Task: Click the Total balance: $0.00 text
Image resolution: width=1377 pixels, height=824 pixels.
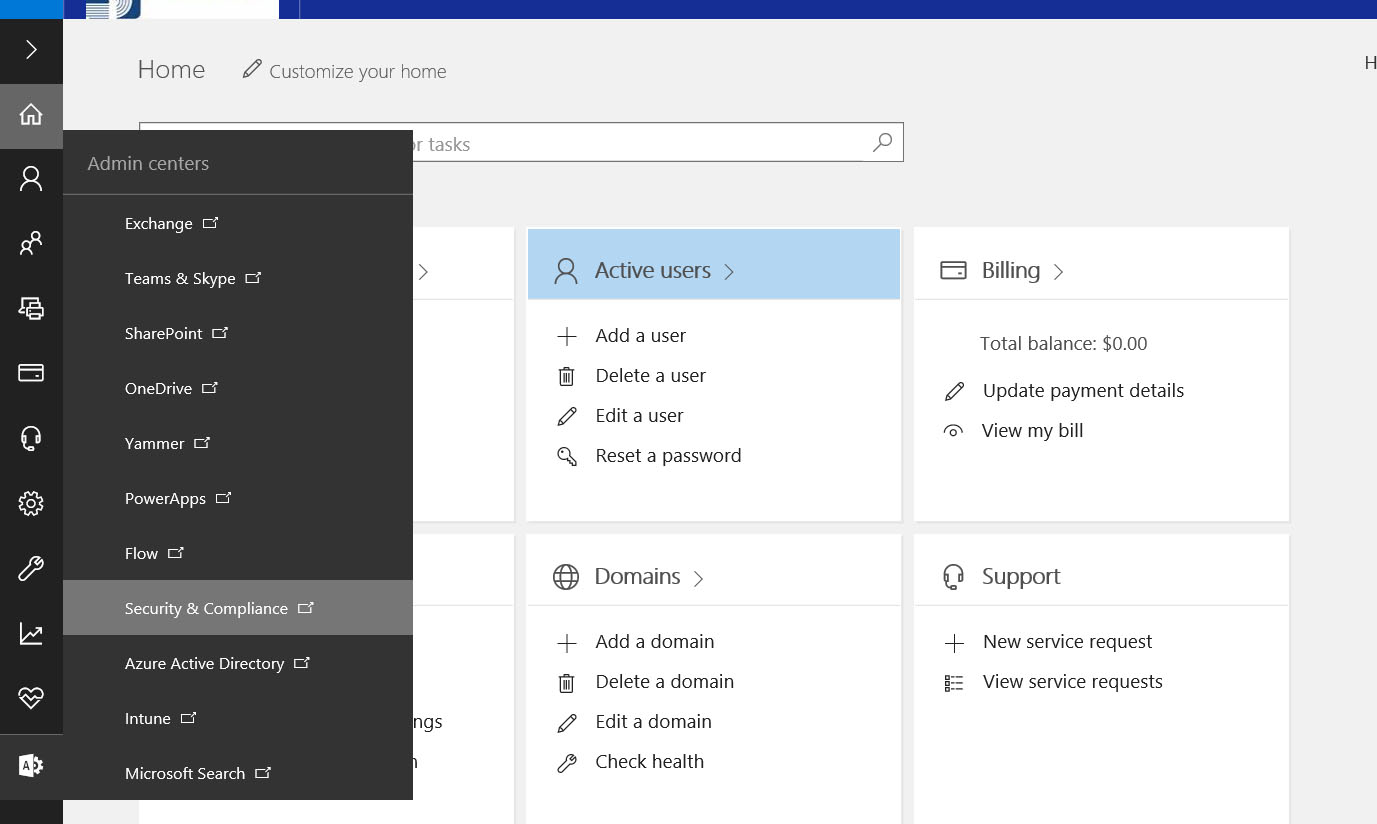Action: (1063, 343)
